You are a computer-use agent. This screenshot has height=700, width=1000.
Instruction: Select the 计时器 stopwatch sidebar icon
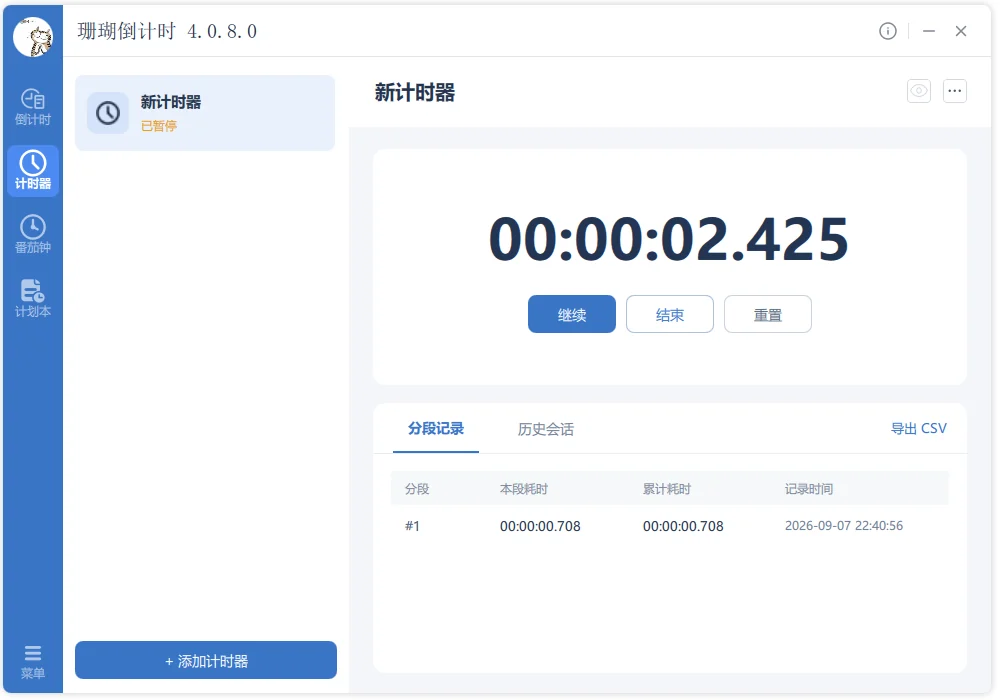coord(33,170)
